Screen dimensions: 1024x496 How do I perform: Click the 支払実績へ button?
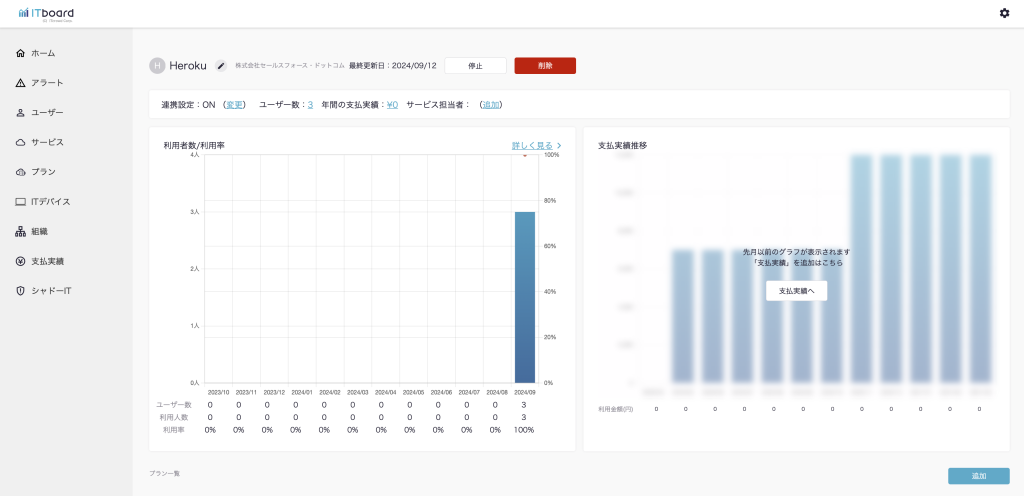[x=796, y=291]
